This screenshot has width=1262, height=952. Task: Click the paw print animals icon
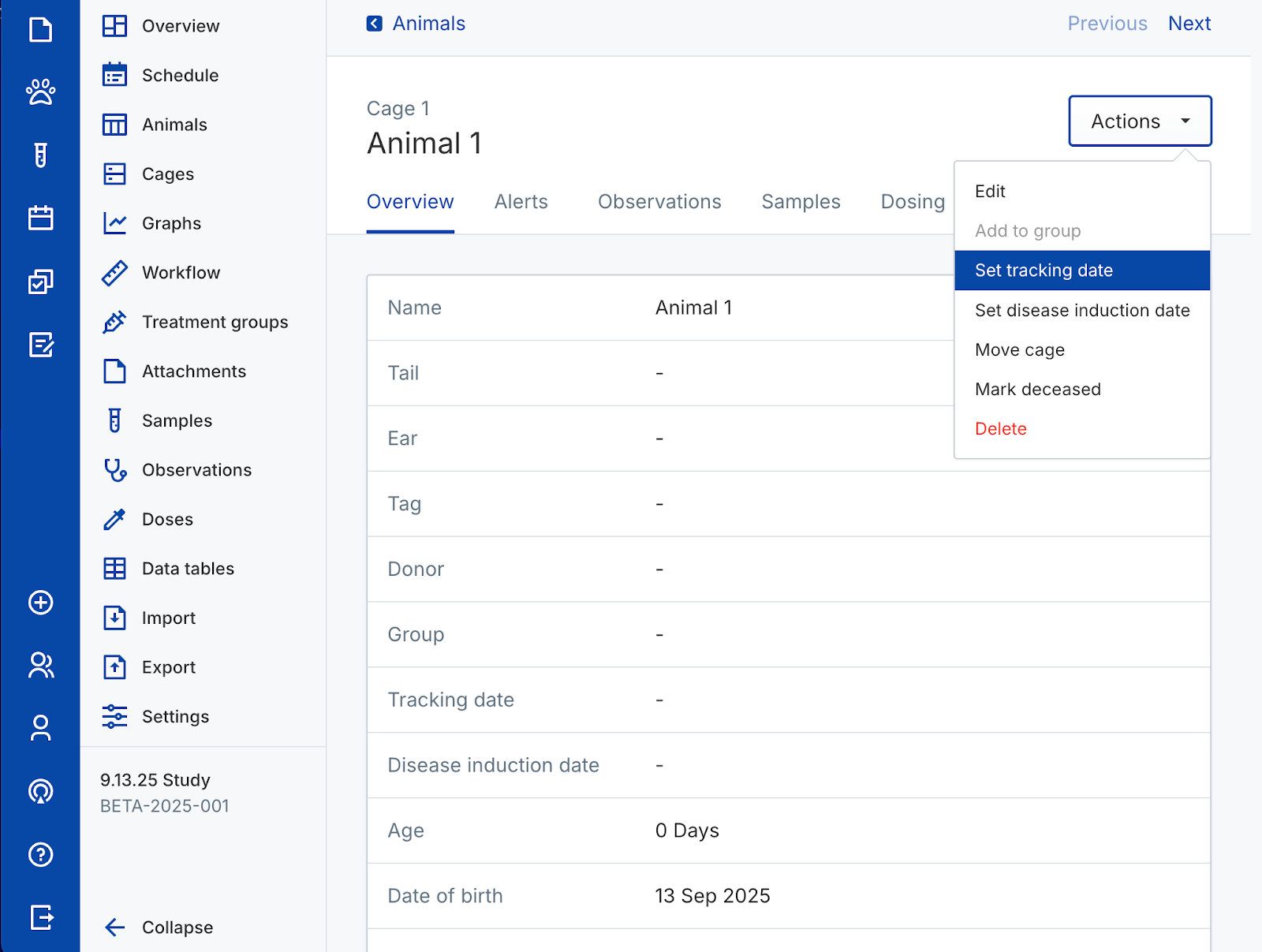40,92
